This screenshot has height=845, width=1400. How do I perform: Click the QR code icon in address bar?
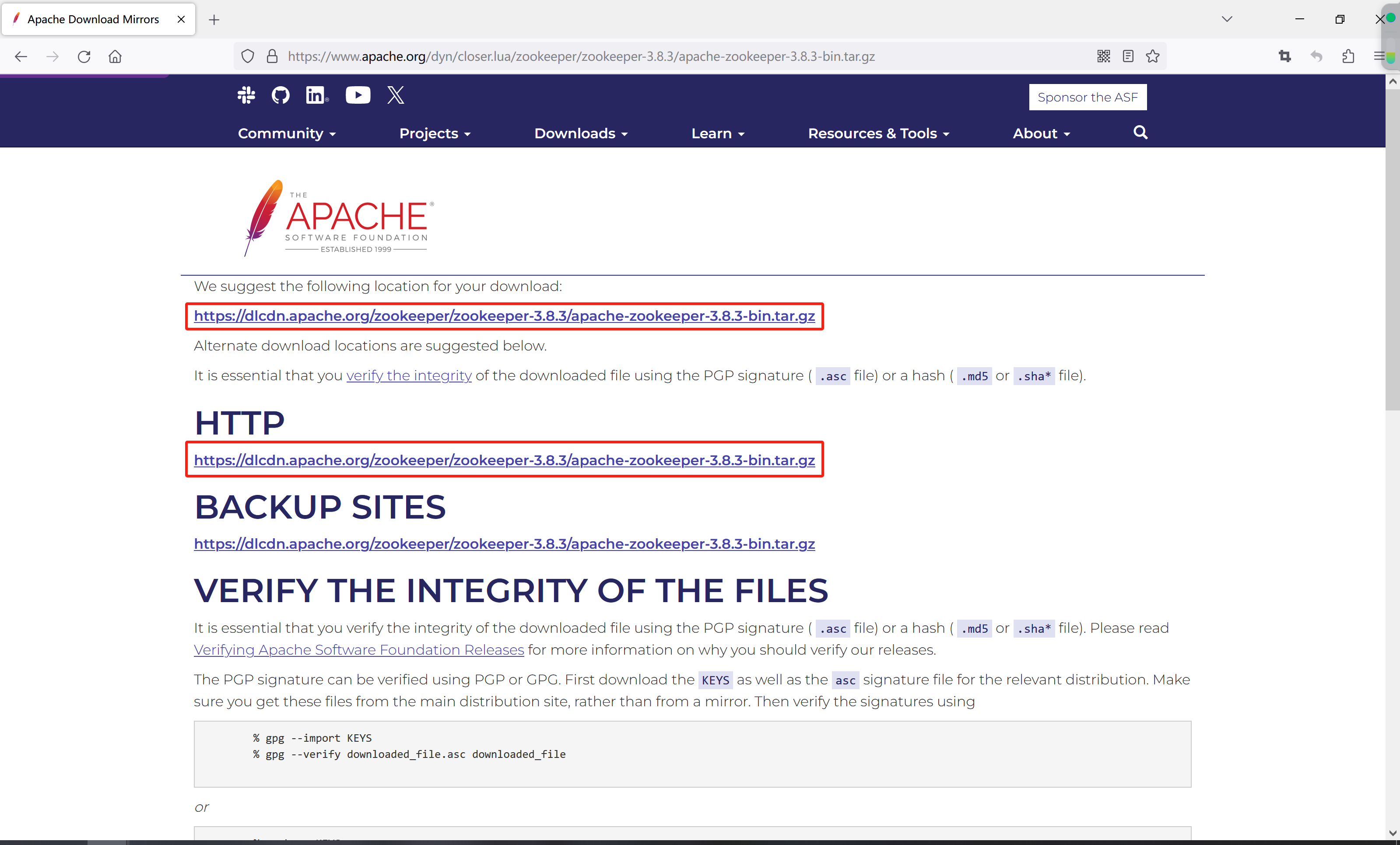(x=1103, y=56)
